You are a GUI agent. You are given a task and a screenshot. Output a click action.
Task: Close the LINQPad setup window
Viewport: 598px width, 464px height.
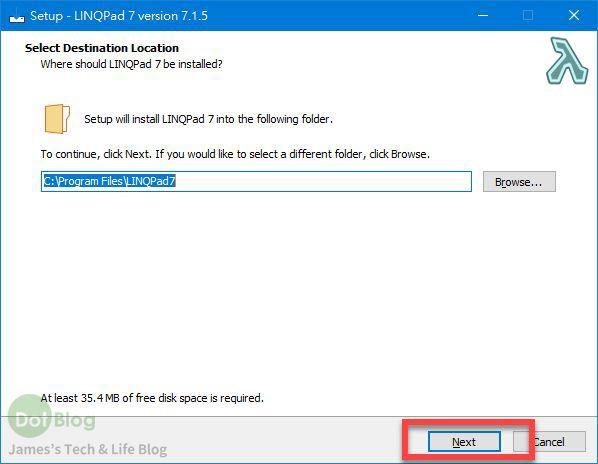574,15
